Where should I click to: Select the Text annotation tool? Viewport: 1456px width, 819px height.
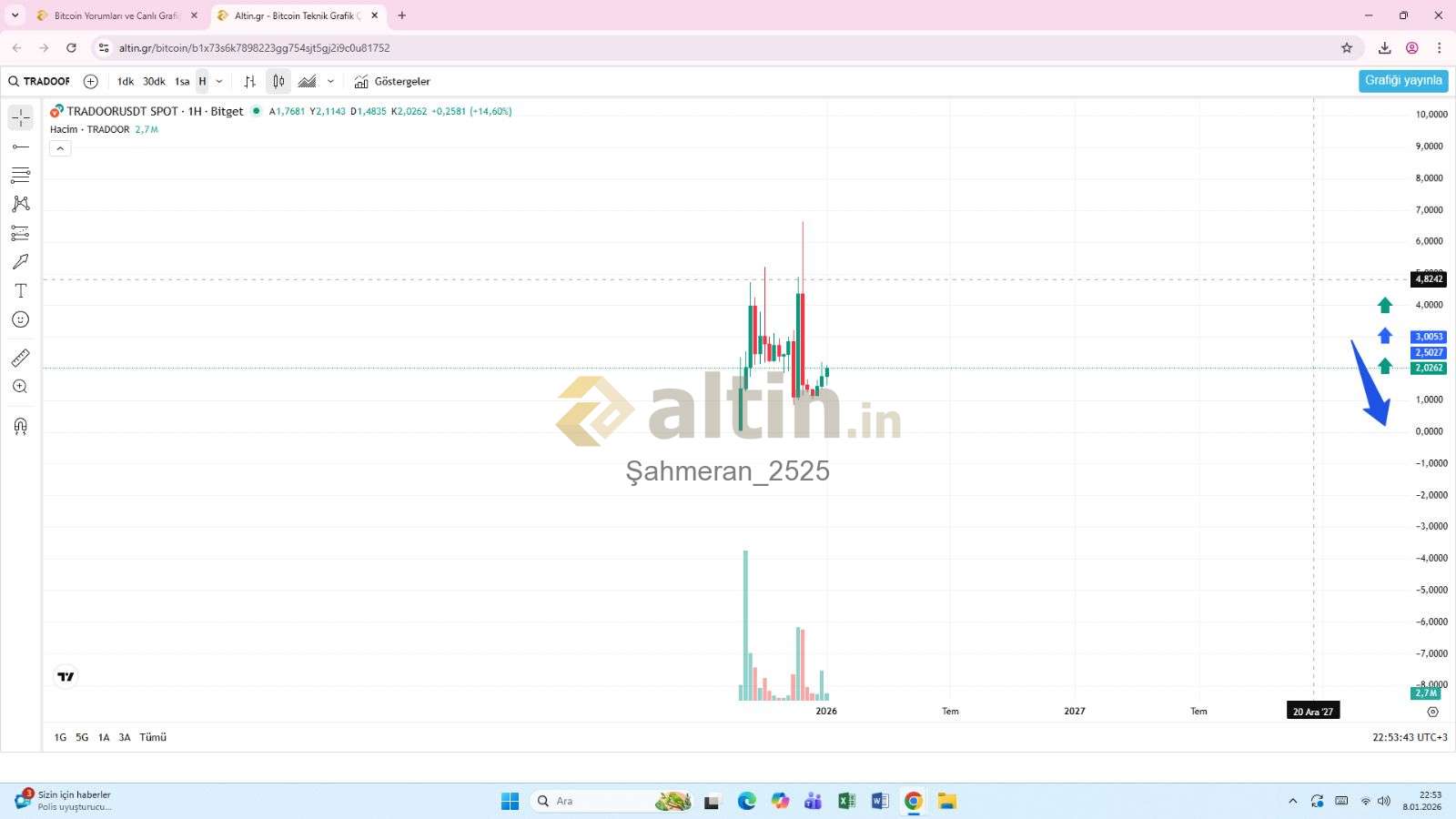20,291
